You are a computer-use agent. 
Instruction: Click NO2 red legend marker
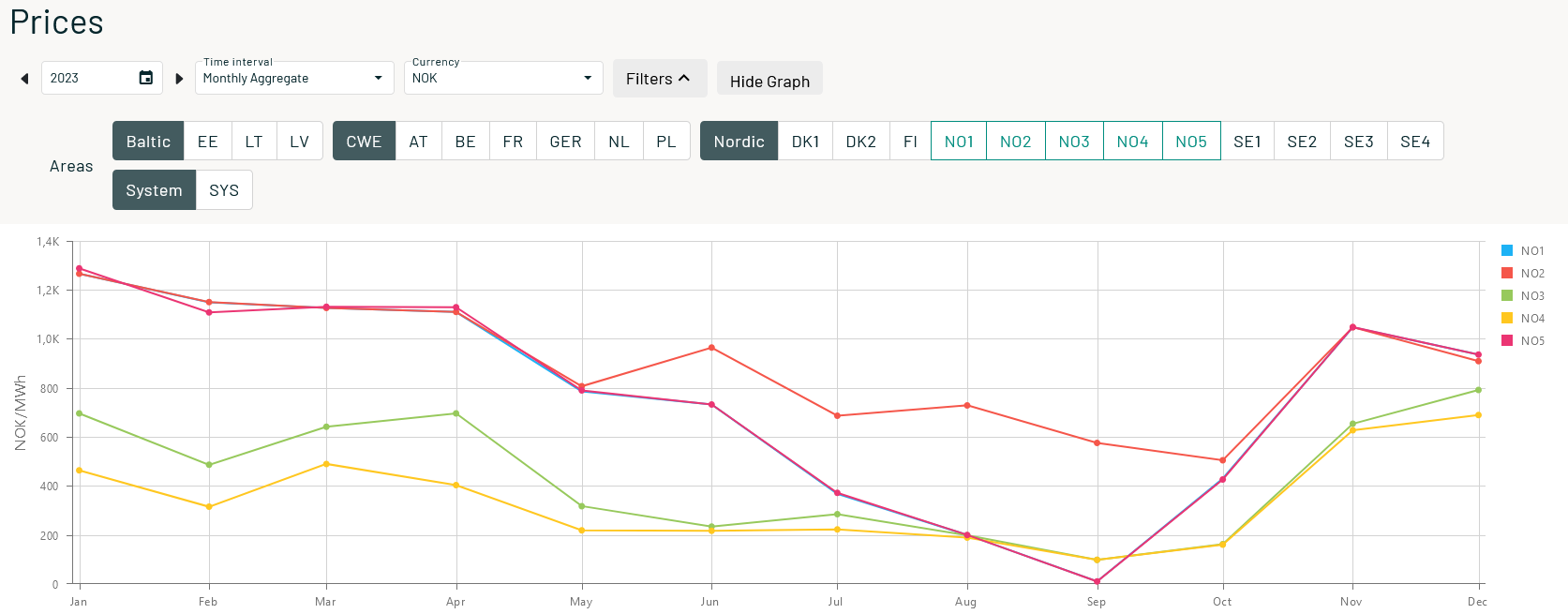(x=1507, y=273)
